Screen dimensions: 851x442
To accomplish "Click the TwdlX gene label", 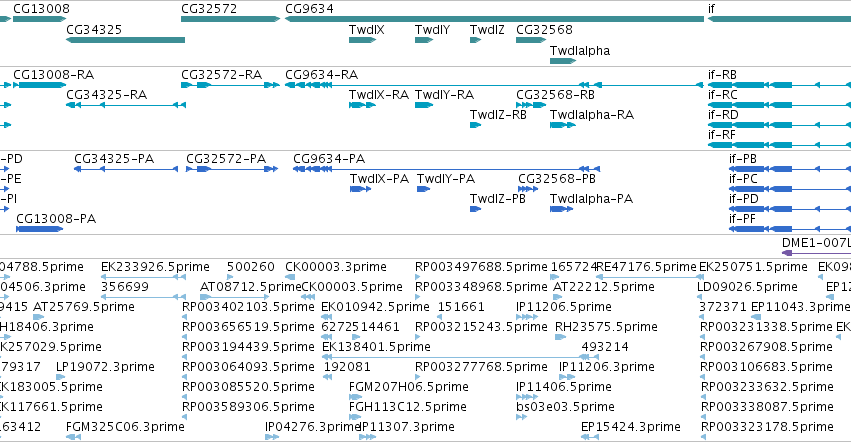I will tap(366, 30).
